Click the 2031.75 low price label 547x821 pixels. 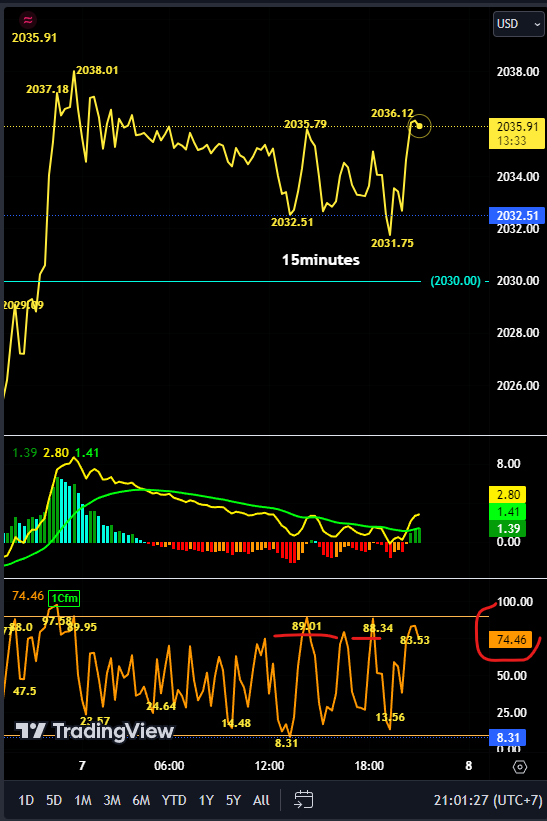point(392,243)
